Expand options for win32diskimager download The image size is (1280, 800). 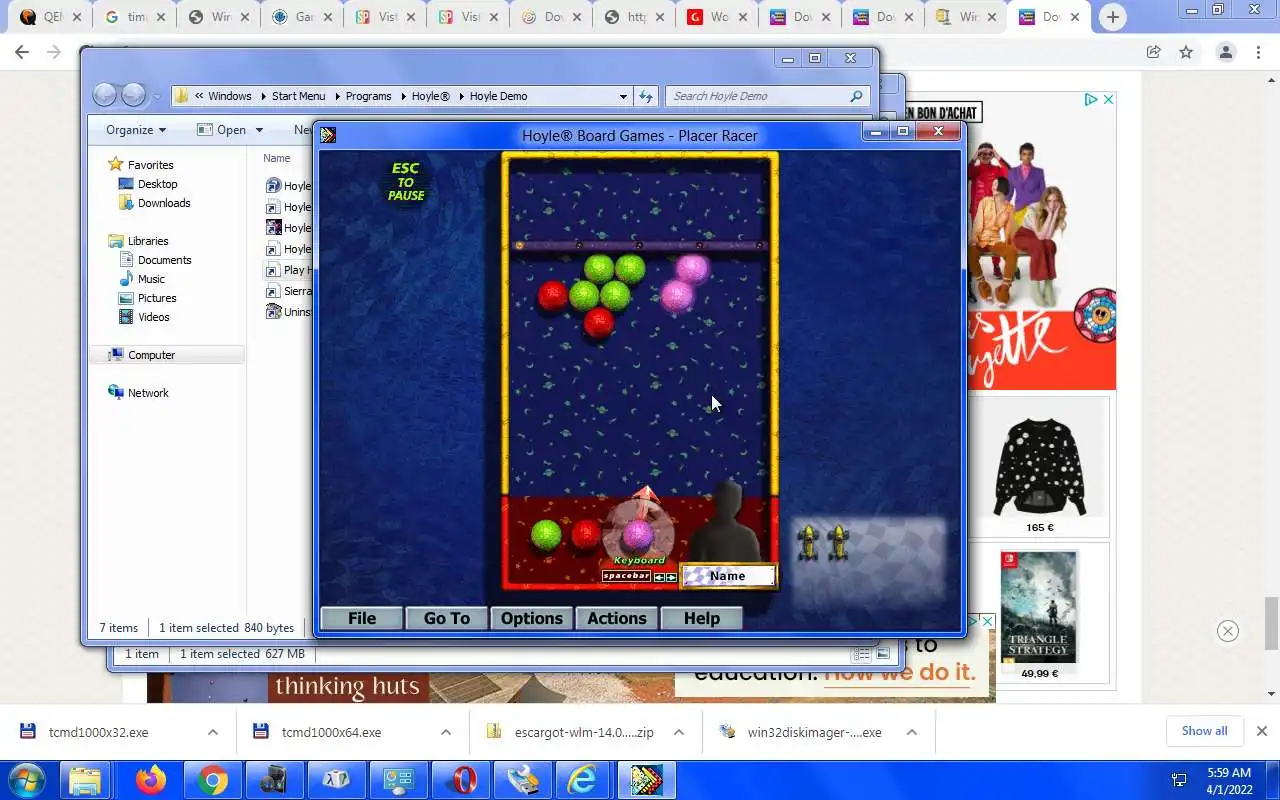(x=911, y=732)
